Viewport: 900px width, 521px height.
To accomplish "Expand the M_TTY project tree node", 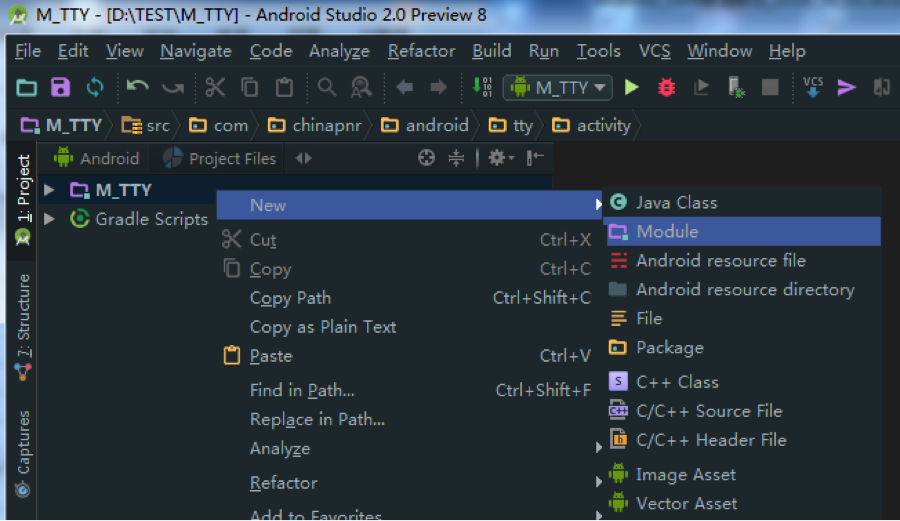I will point(49,190).
